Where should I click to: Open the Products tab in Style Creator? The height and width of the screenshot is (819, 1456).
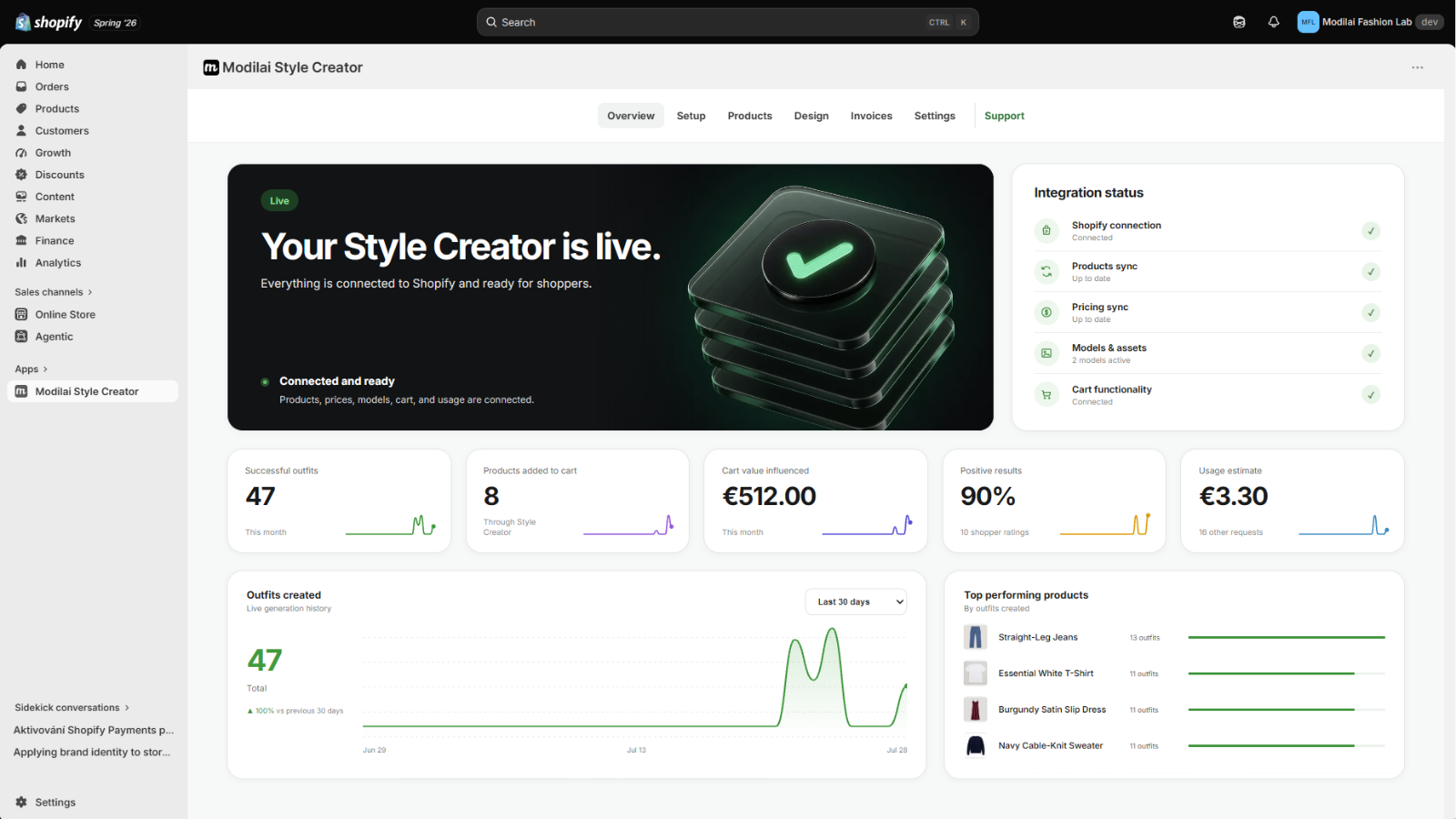click(750, 116)
